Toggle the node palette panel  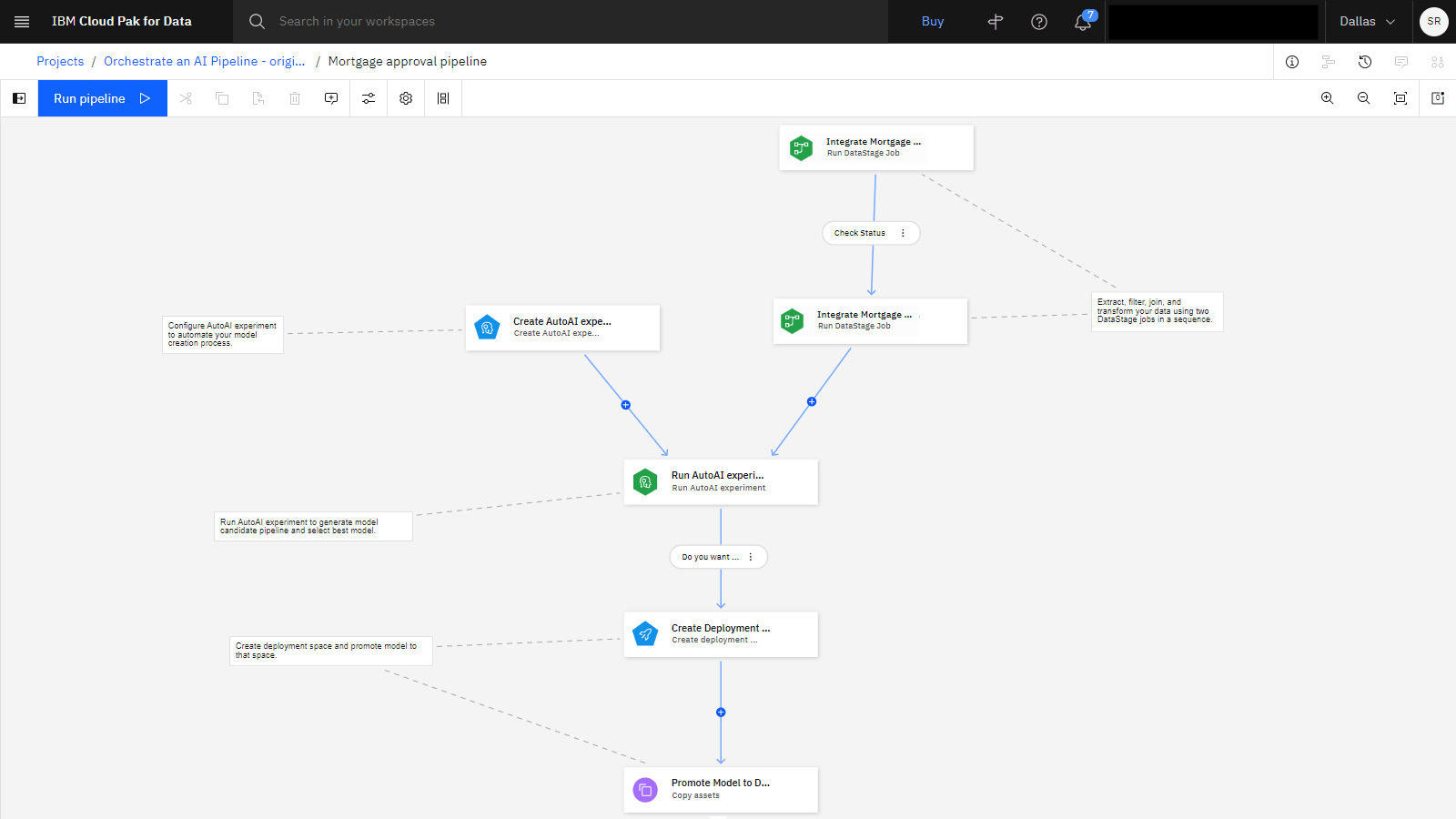point(19,98)
